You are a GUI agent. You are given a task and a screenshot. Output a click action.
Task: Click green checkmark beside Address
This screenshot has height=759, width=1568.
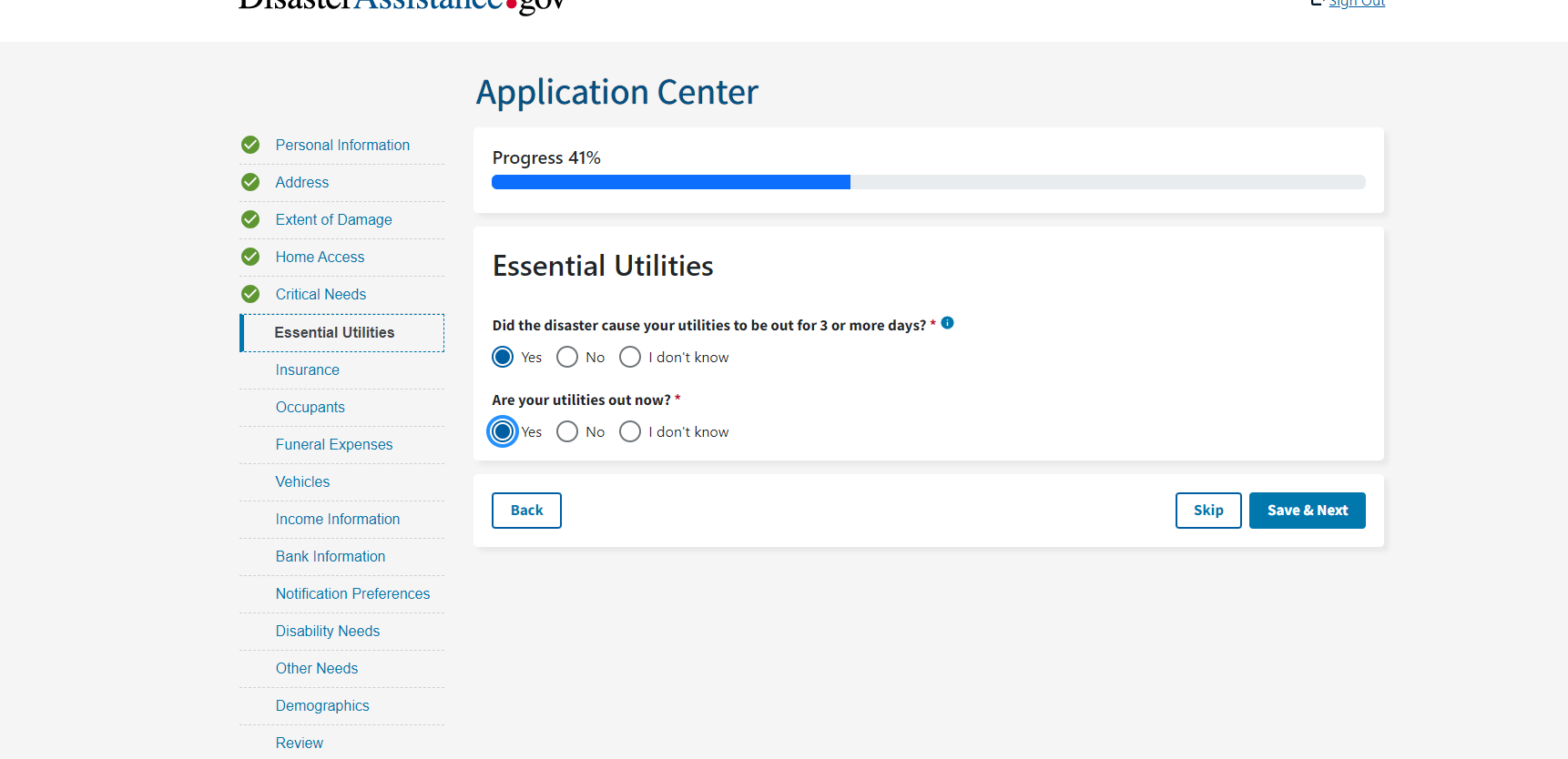coord(250,182)
